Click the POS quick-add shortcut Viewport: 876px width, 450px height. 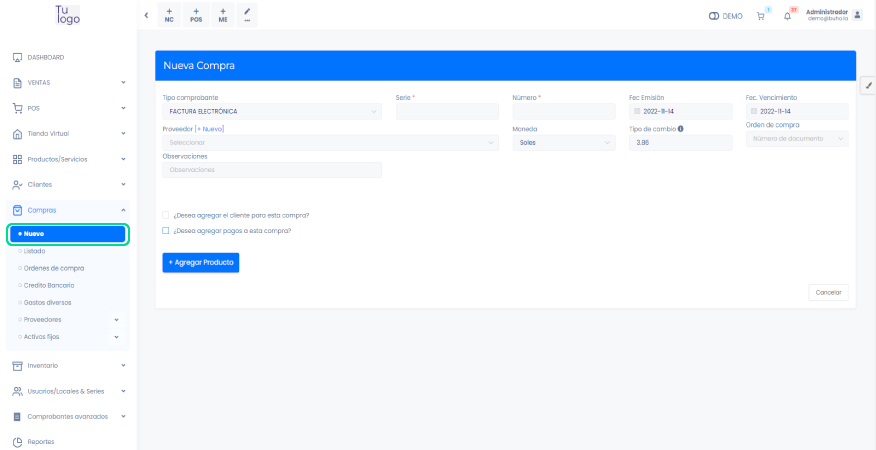coord(196,15)
